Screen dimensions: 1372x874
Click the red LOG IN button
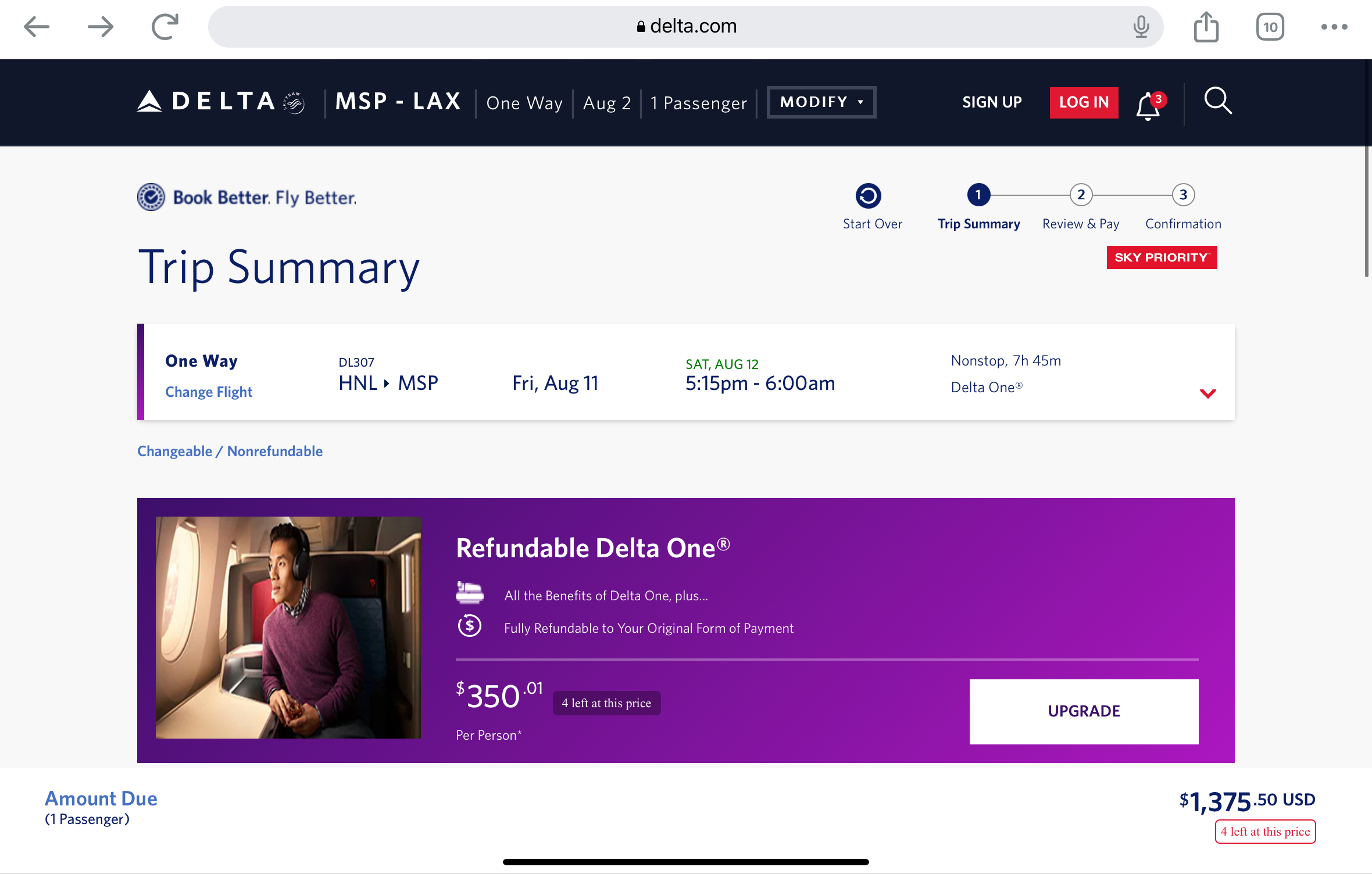tap(1084, 102)
